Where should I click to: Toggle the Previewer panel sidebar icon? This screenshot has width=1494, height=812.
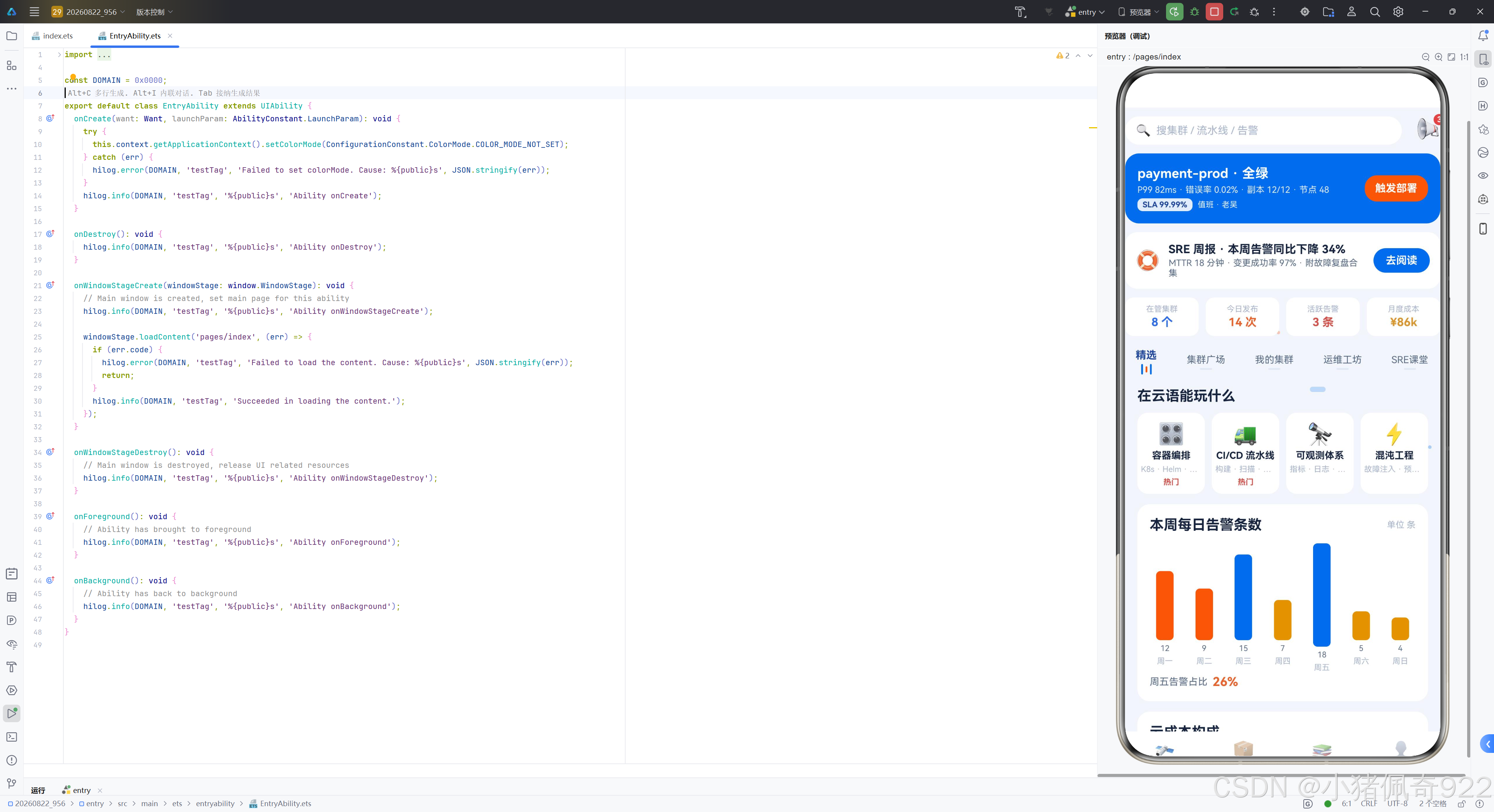tap(1483, 59)
